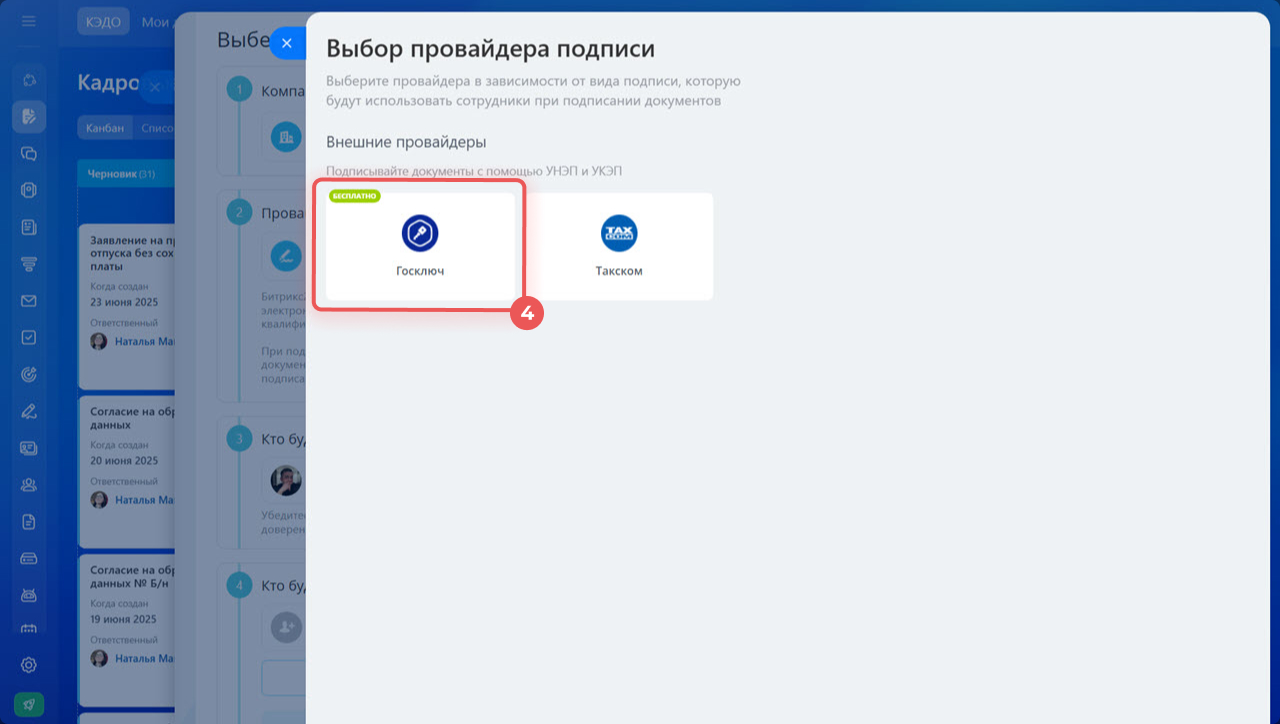
Task: Click the green rocket button
Action: (29, 704)
